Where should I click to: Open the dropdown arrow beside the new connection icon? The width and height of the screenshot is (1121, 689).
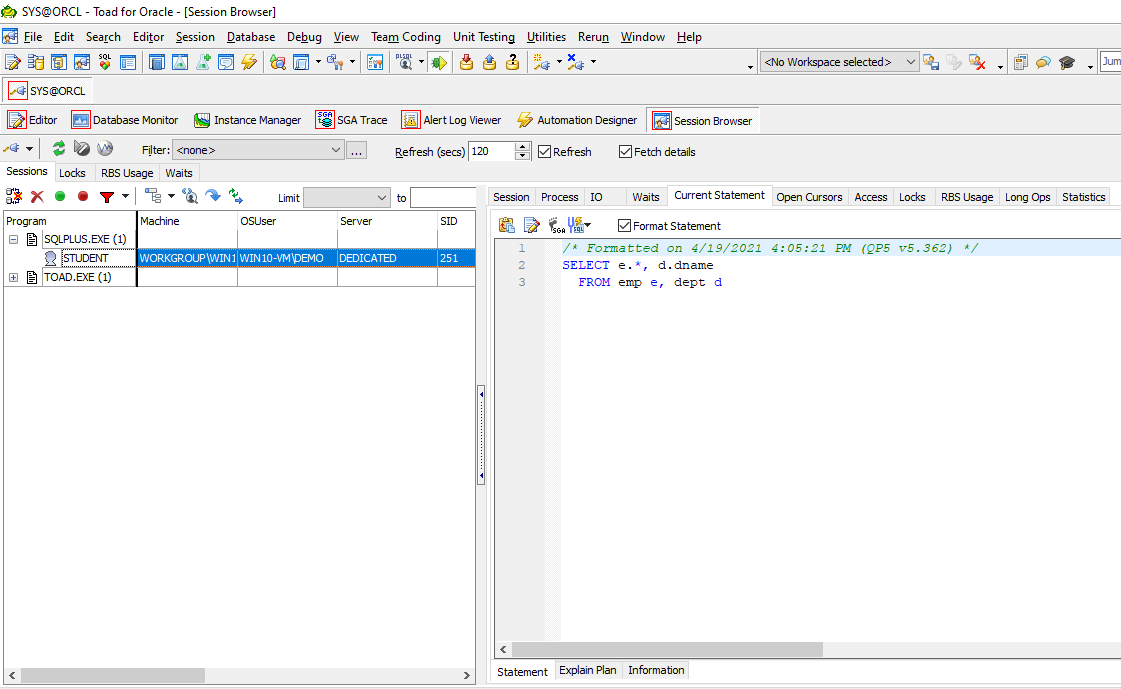coord(558,62)
